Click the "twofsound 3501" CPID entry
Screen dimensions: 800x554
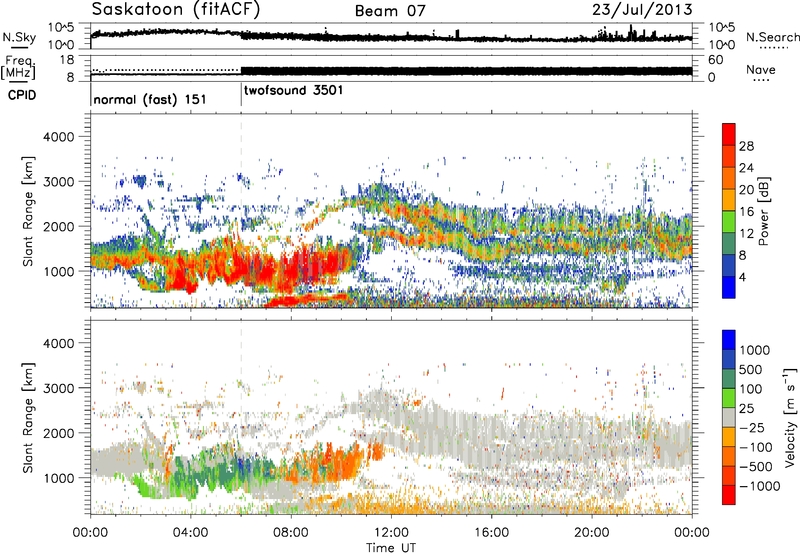tap(293, 90)
